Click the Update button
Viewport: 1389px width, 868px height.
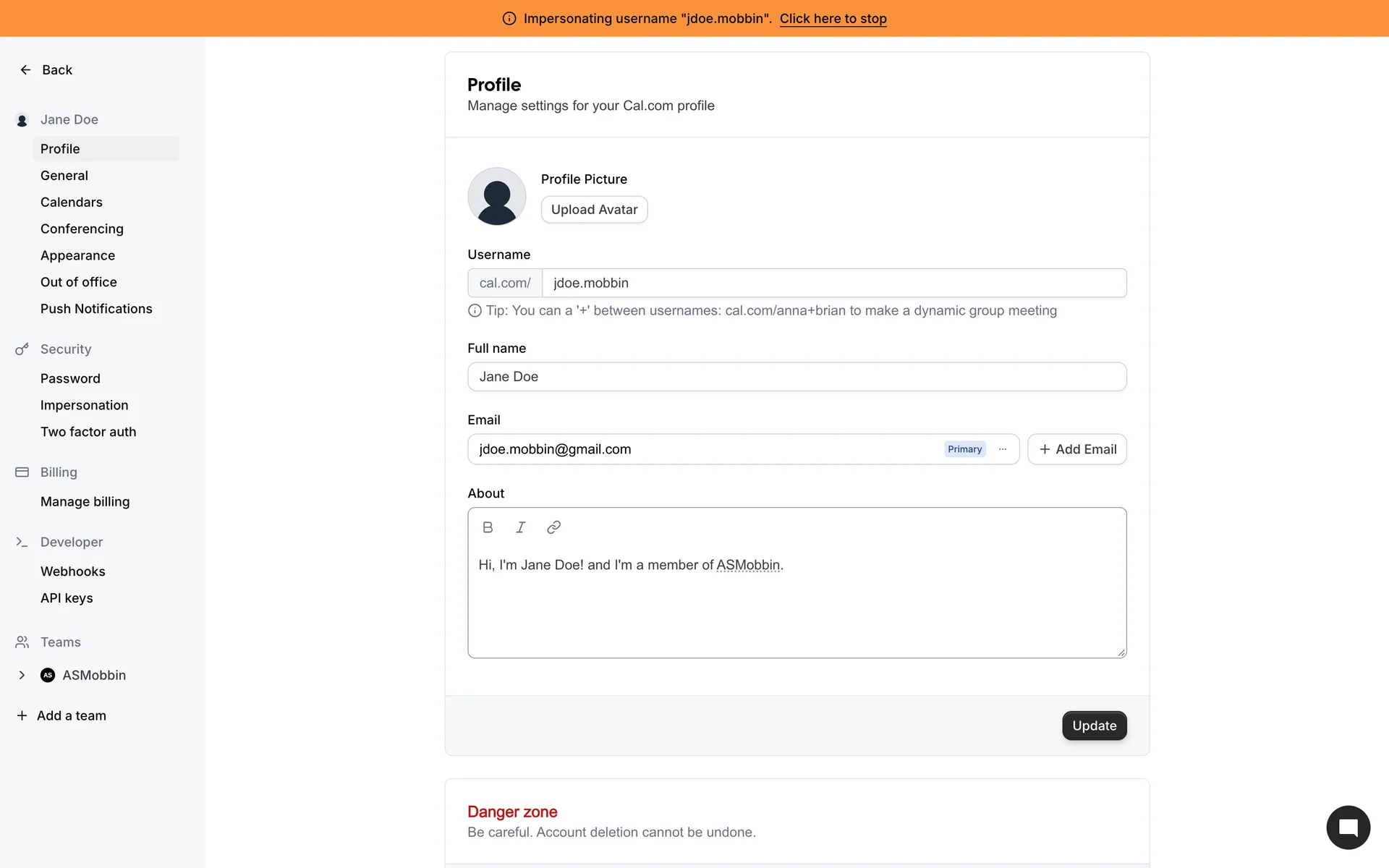[1094, 726]
